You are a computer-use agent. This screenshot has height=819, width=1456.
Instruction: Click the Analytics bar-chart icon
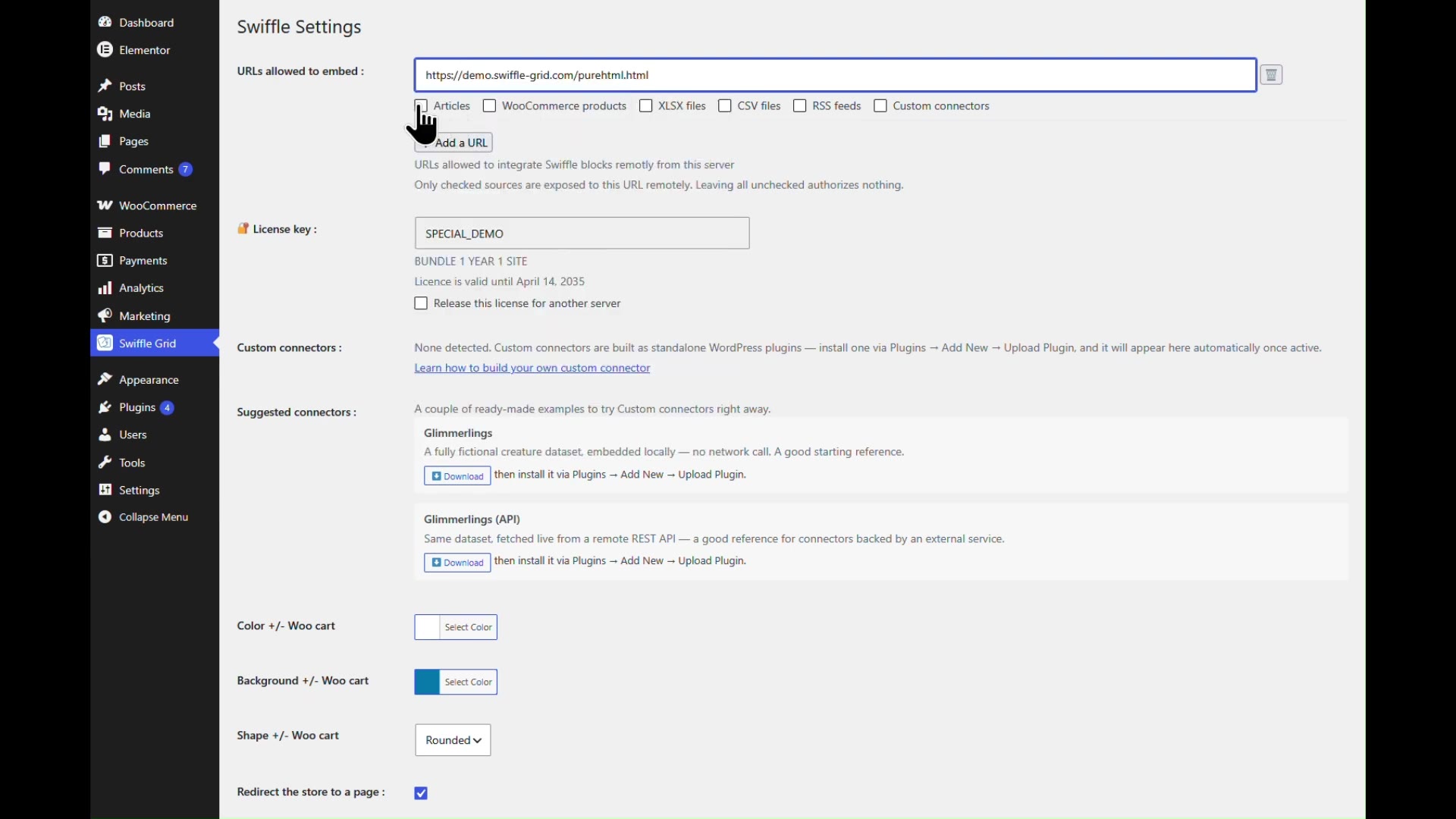click(x=105, y=288)
